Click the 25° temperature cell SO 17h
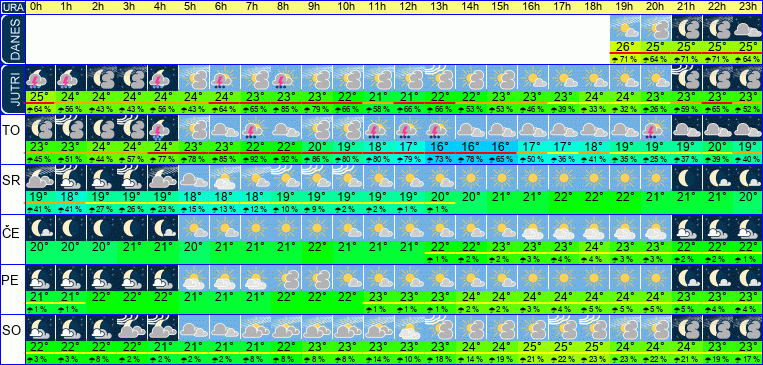The width and height of the screenshot is (763, 365). coord(563,347)
